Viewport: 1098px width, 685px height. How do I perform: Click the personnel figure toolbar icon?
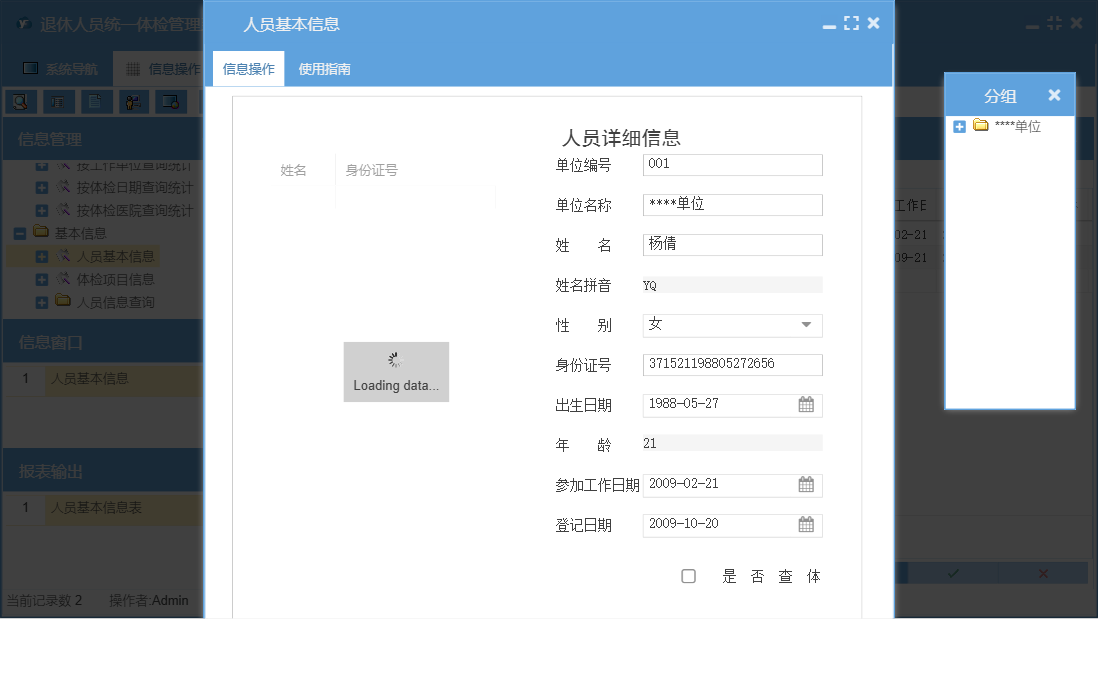click(x=133, y=101)
